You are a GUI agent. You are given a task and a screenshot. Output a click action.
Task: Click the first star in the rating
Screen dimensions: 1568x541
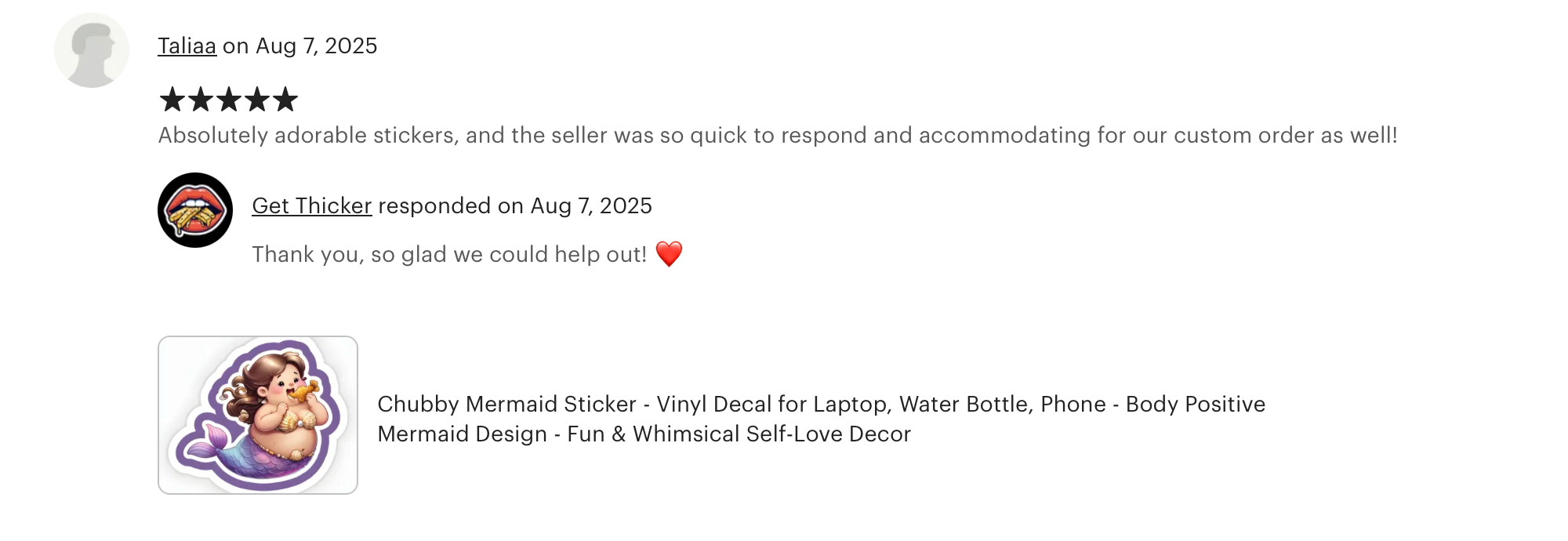172,100
